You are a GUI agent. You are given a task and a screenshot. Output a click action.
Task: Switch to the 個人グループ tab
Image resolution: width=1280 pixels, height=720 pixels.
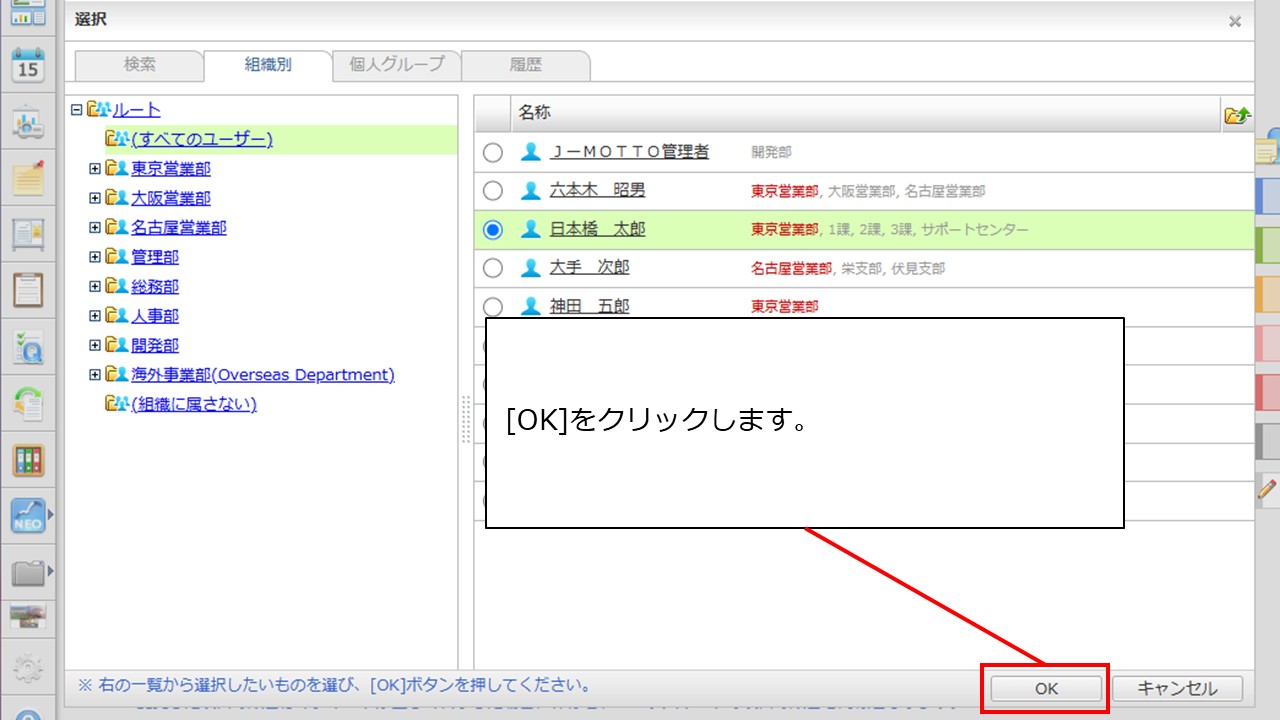click(x=396, y=65)
